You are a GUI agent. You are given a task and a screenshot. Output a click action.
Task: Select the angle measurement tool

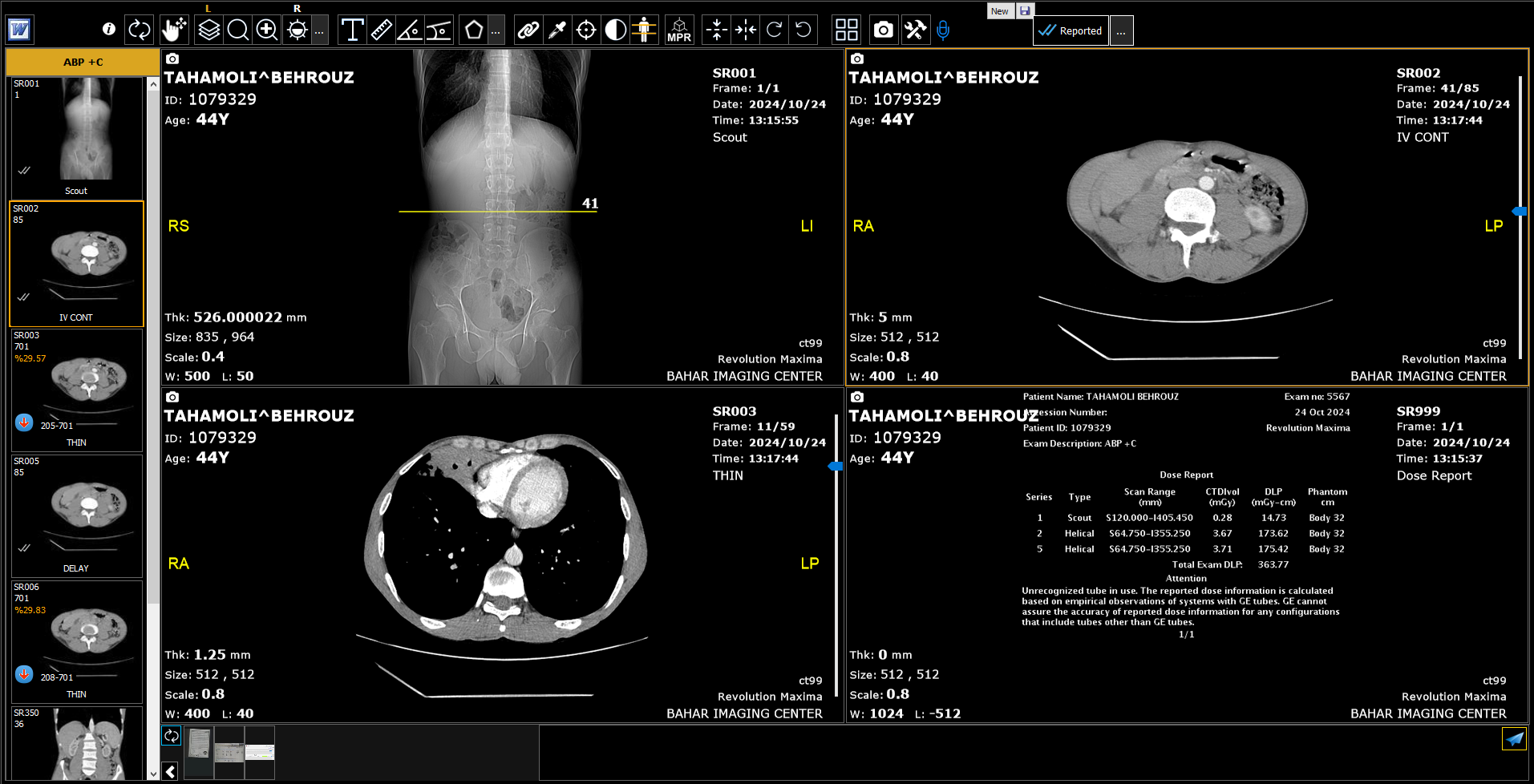coord(410,30)
